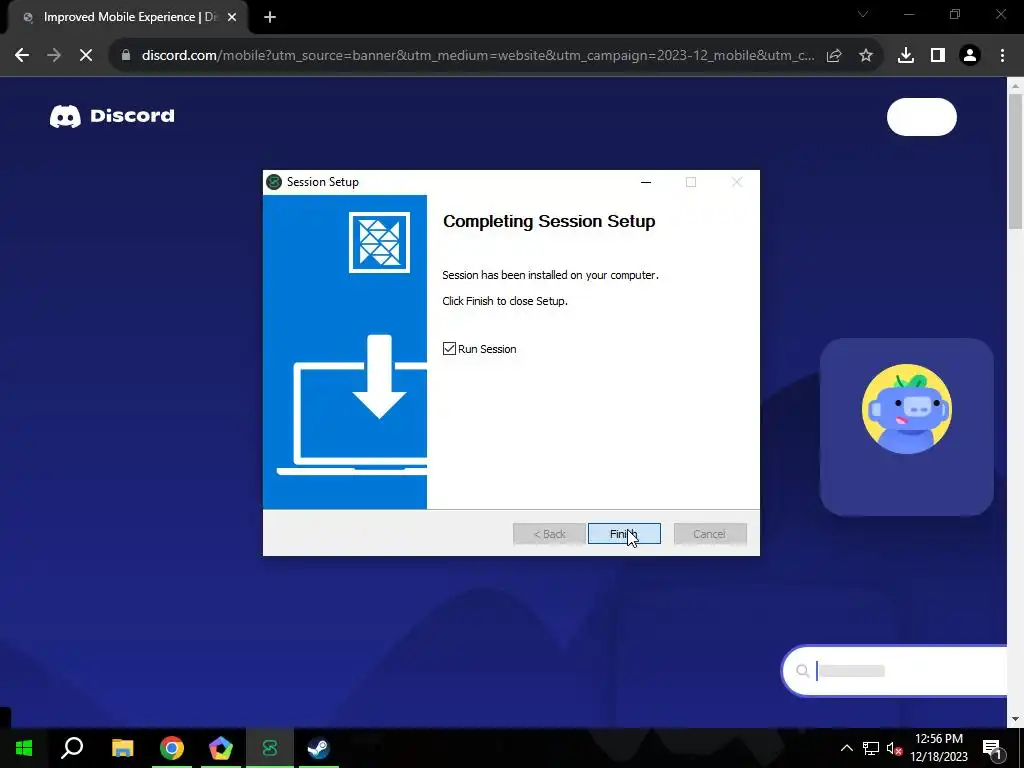Click the Finish button in Session Setup
Image resolution: width=1024 pixels, height=768 pixels.
coord(624,534)
